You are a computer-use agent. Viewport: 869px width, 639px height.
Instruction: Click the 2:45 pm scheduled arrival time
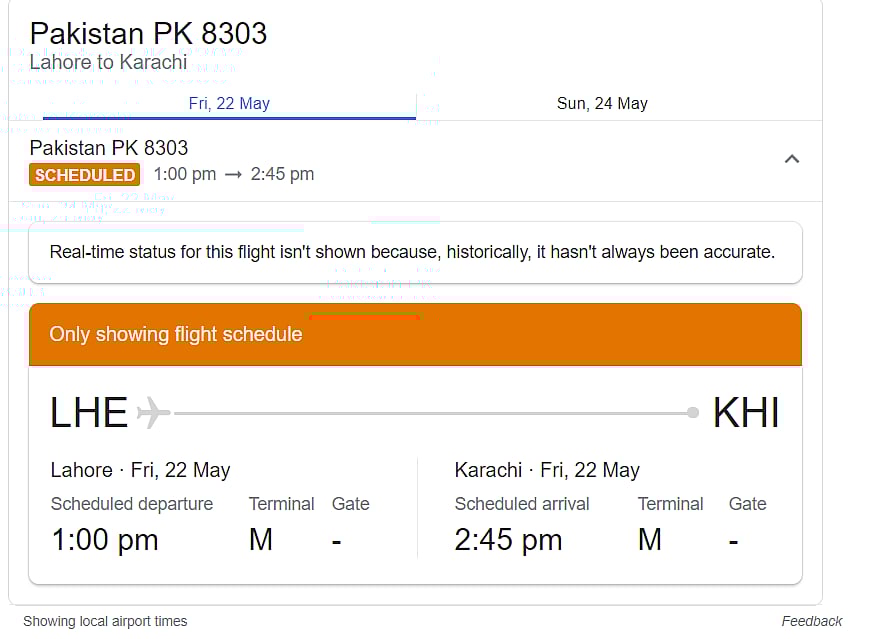point(508,540)
